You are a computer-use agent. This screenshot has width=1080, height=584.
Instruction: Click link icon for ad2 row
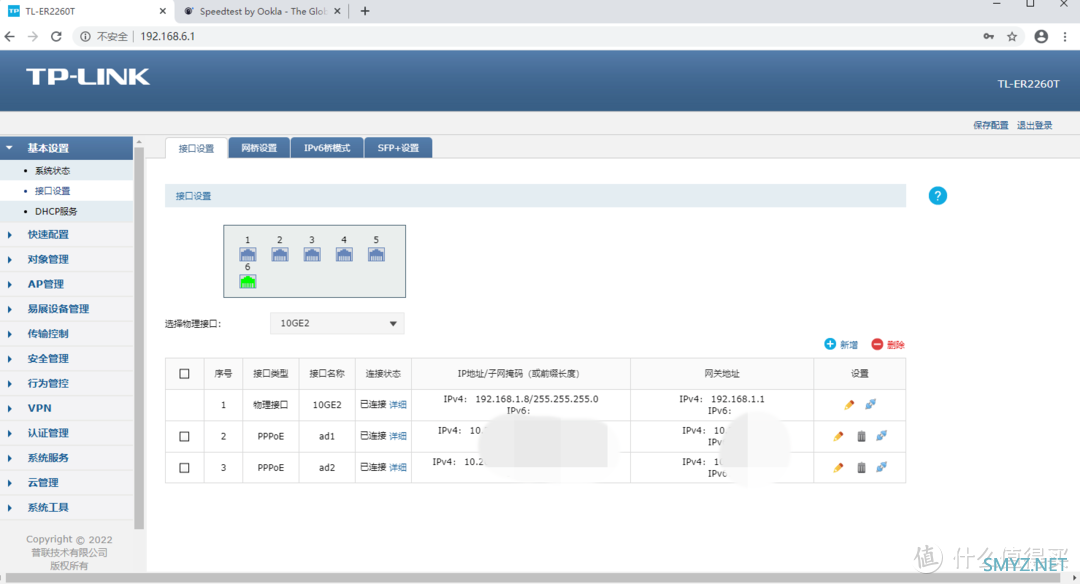[882, 467]
